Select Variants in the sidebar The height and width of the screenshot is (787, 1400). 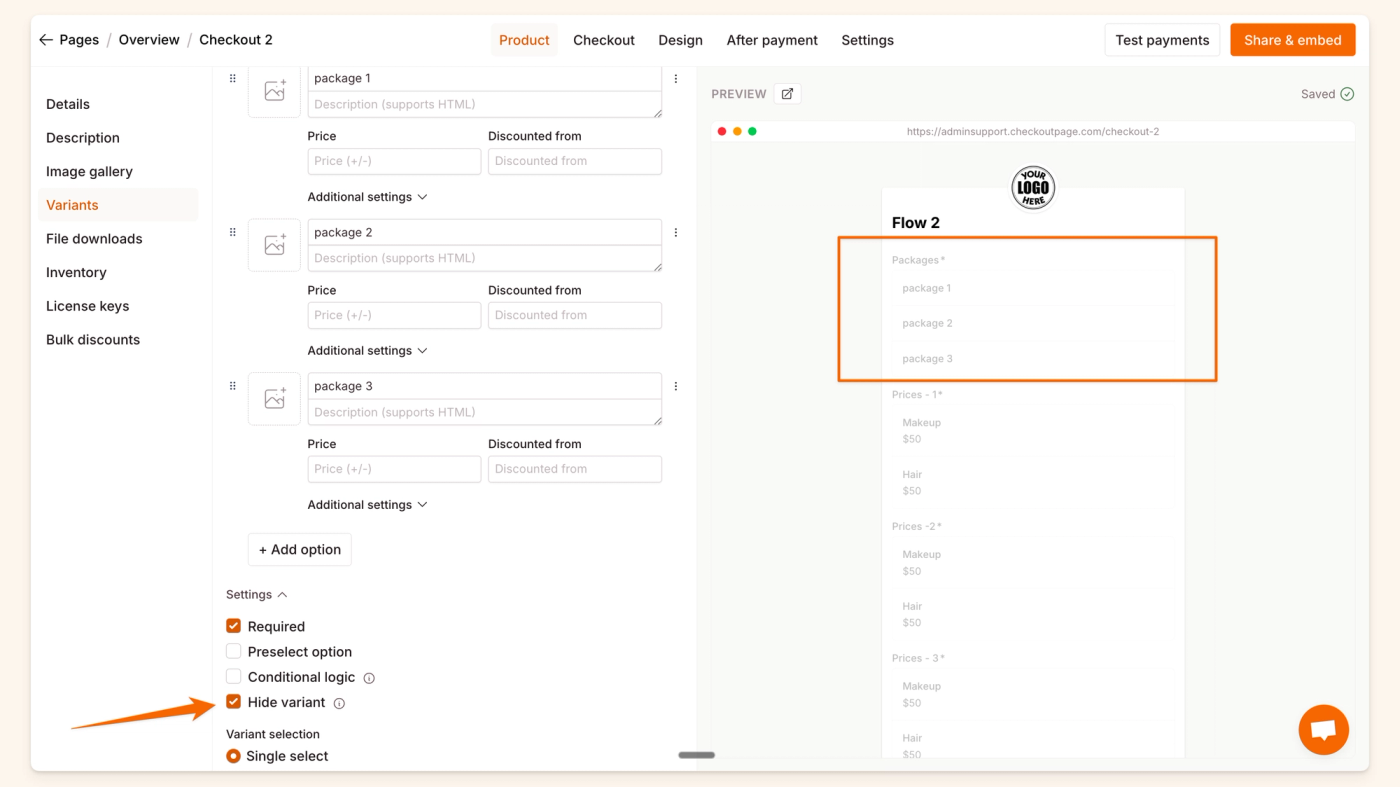(x=118, y=205)
